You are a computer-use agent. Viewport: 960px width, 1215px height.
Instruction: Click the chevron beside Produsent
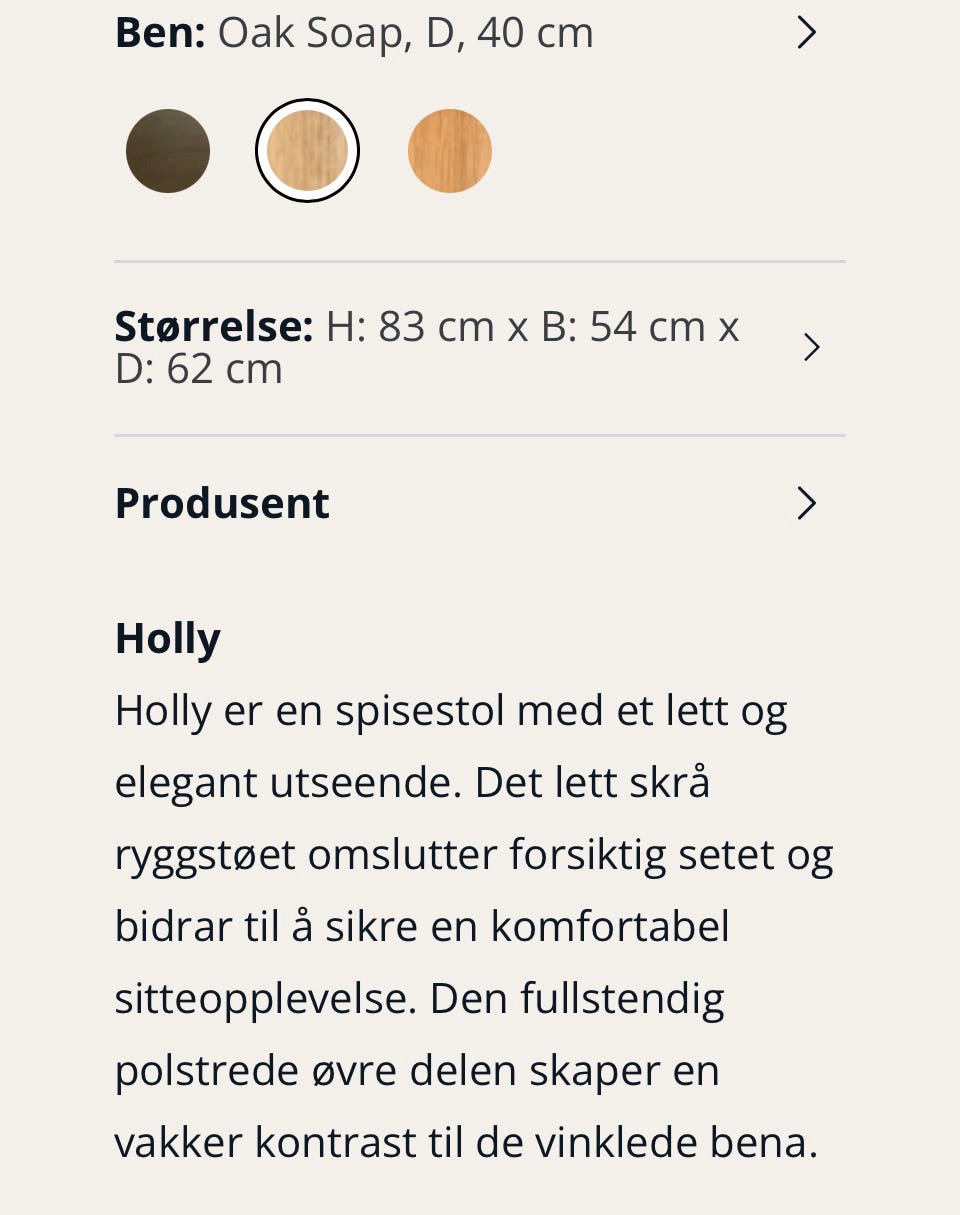(x=806, y=503)
